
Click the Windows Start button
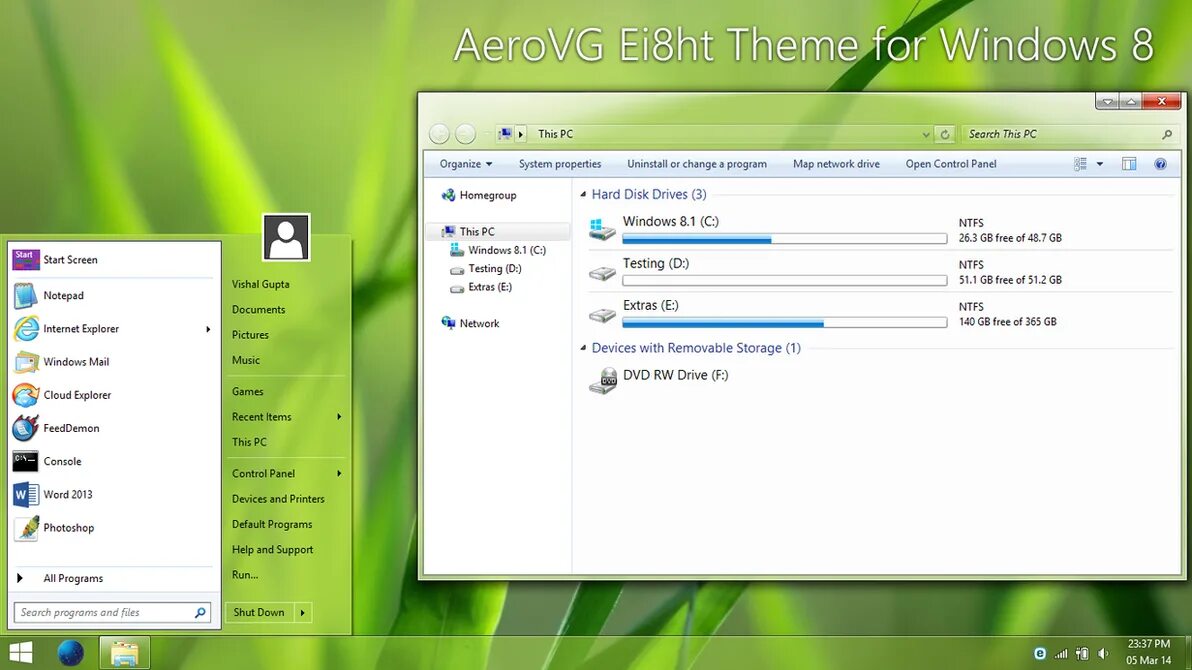21,653
